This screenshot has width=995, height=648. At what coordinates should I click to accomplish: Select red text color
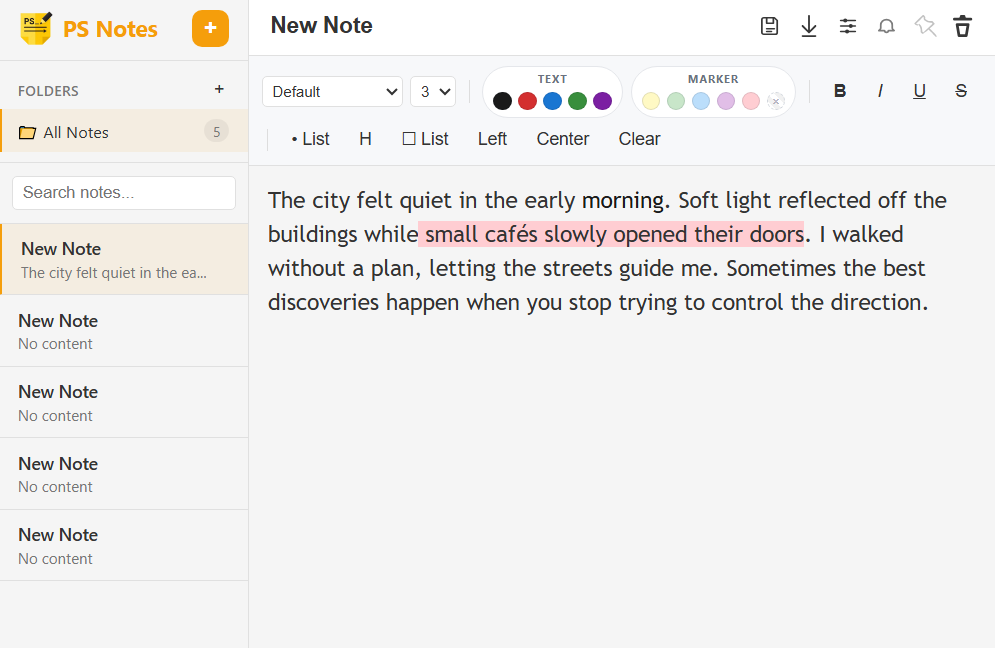pyautogui.click(x=527, y=101)
